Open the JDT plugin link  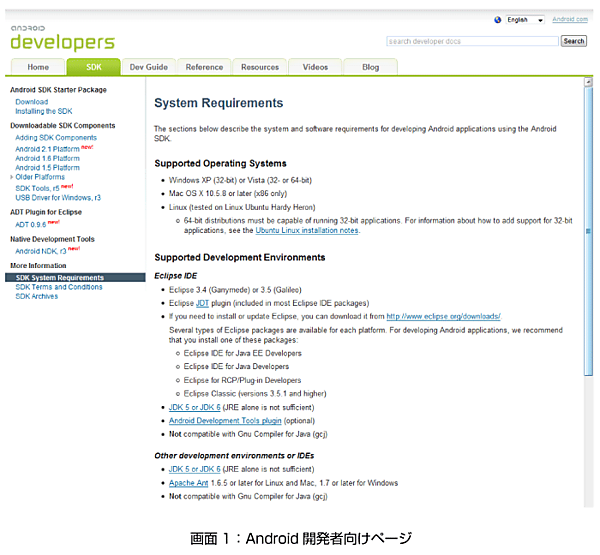pyautogui.click(x=202, y=303)
